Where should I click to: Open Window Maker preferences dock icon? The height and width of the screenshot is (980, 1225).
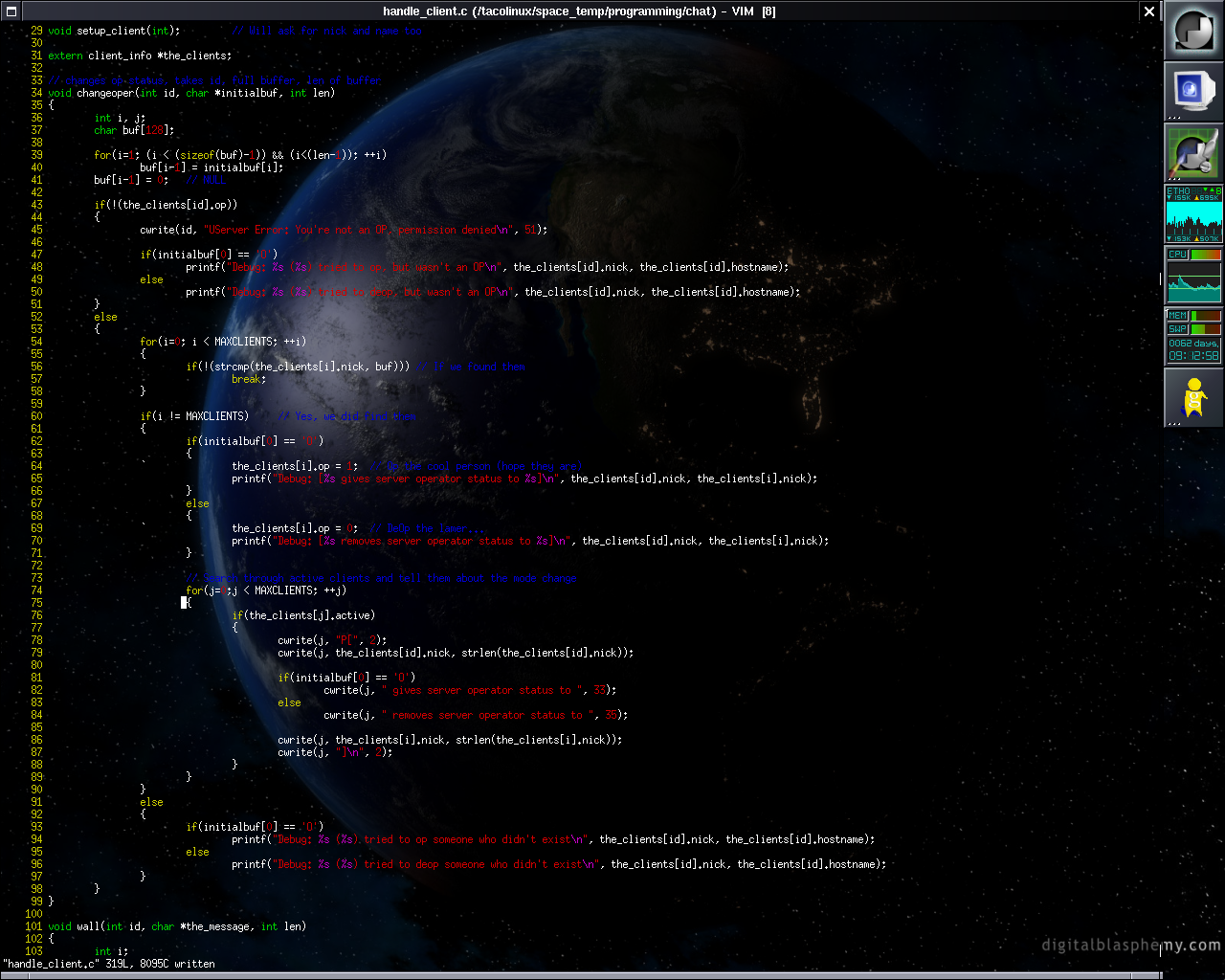tap(1193, 153)
